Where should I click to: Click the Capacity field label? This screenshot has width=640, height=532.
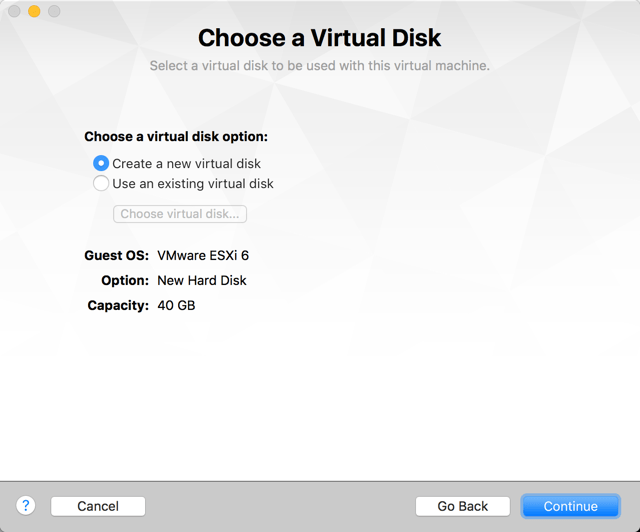pos(118,305)
